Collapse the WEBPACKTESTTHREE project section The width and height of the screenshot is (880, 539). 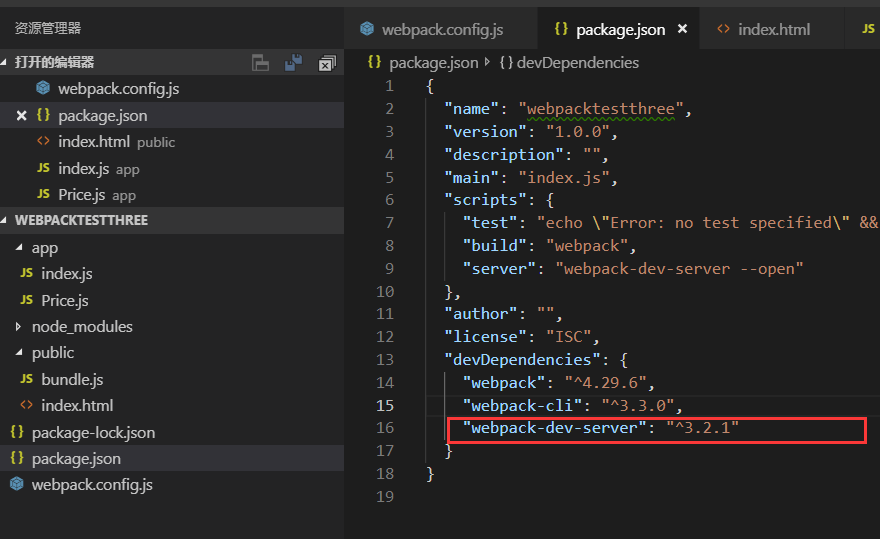tap(7, 220)
